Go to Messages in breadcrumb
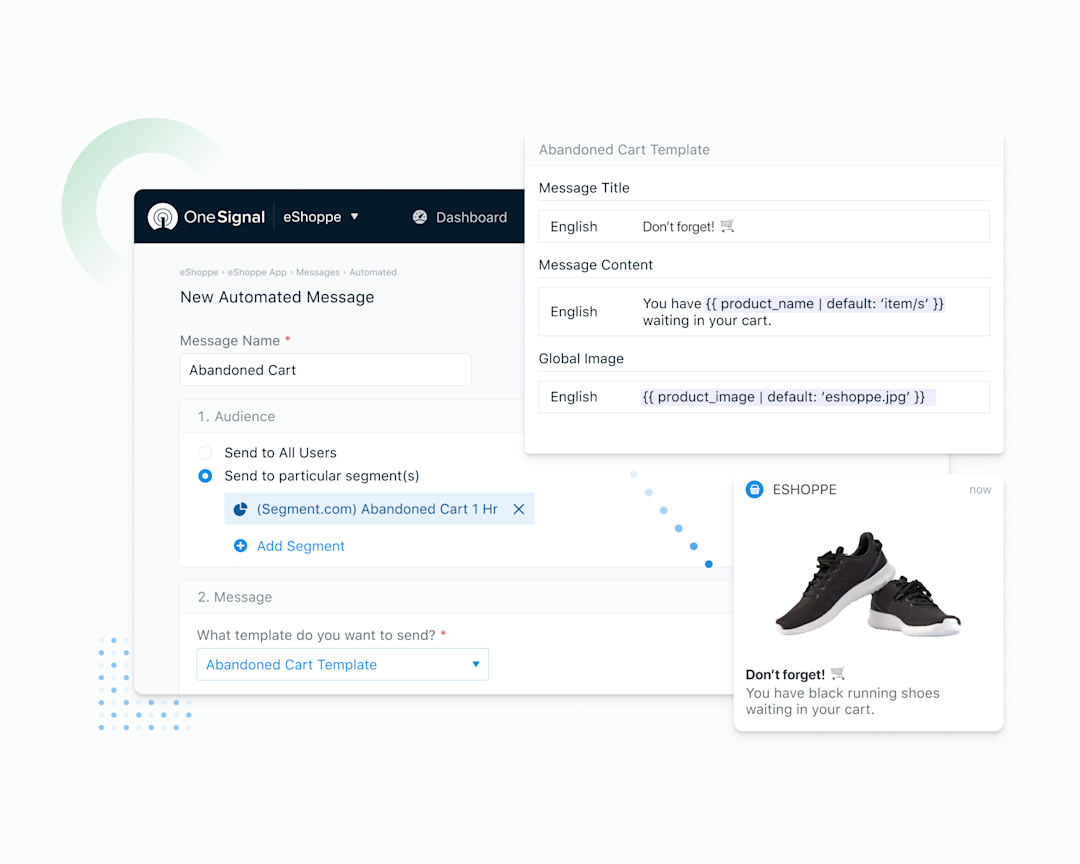The height and width of the screenshot is (864, 1080). pyautogui.click(x=318, y=272)
